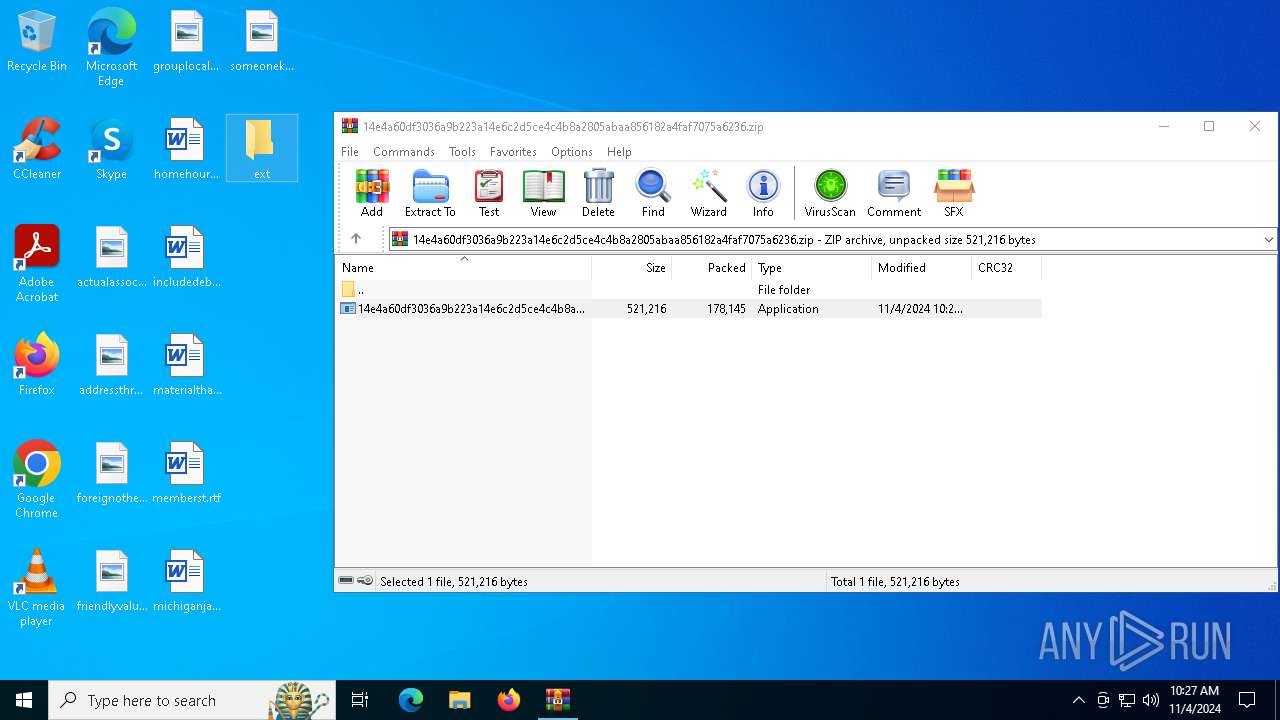Sort by Modified column header
1280x720 pixels.
pyautogui.click(x=921, y=268)
